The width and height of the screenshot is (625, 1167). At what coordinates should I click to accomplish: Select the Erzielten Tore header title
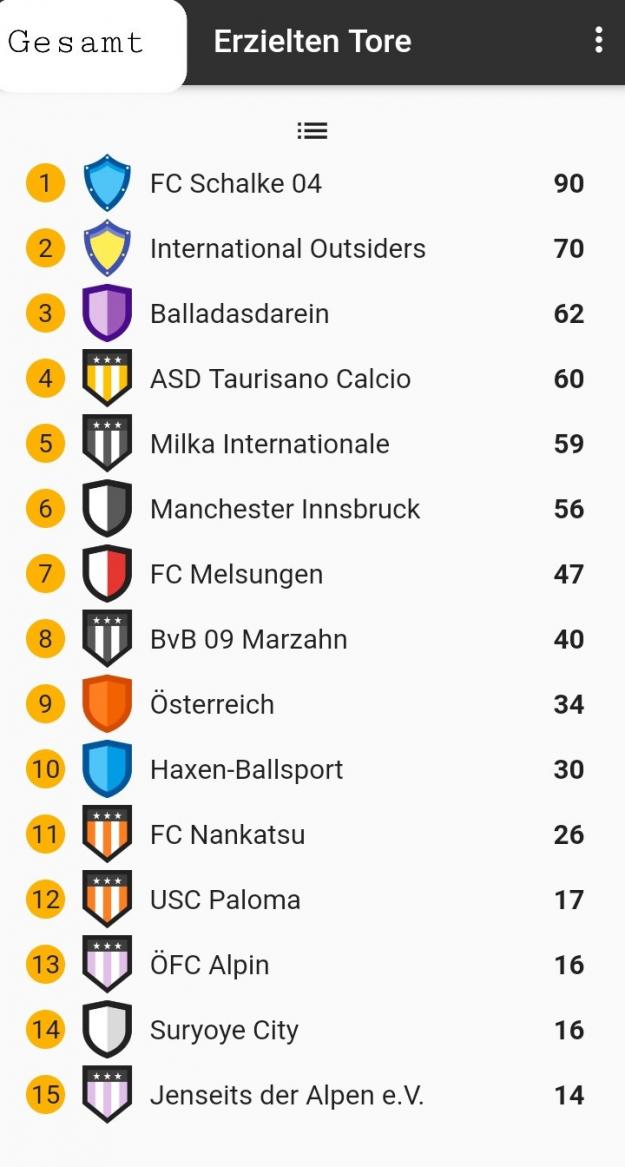[312, 41]
